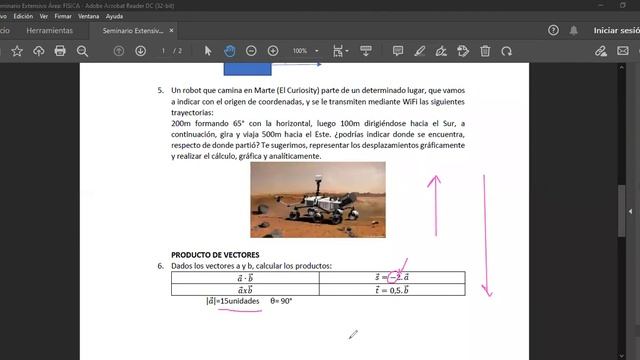Rotate the page view icon
Viewport: 640px width, 360px height.
pos(507,51)
